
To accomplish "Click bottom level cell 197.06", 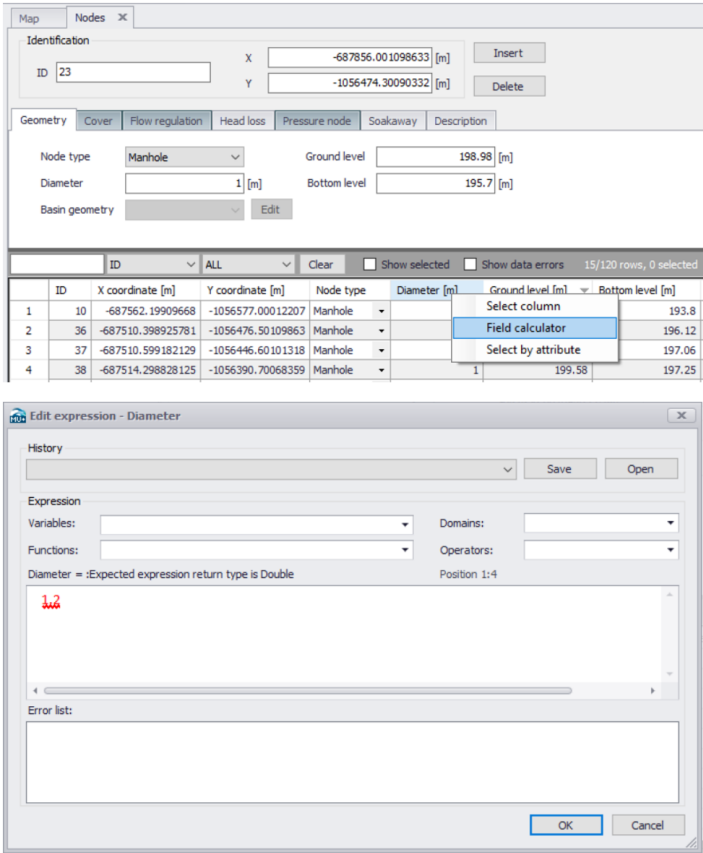I will (659, 350).
